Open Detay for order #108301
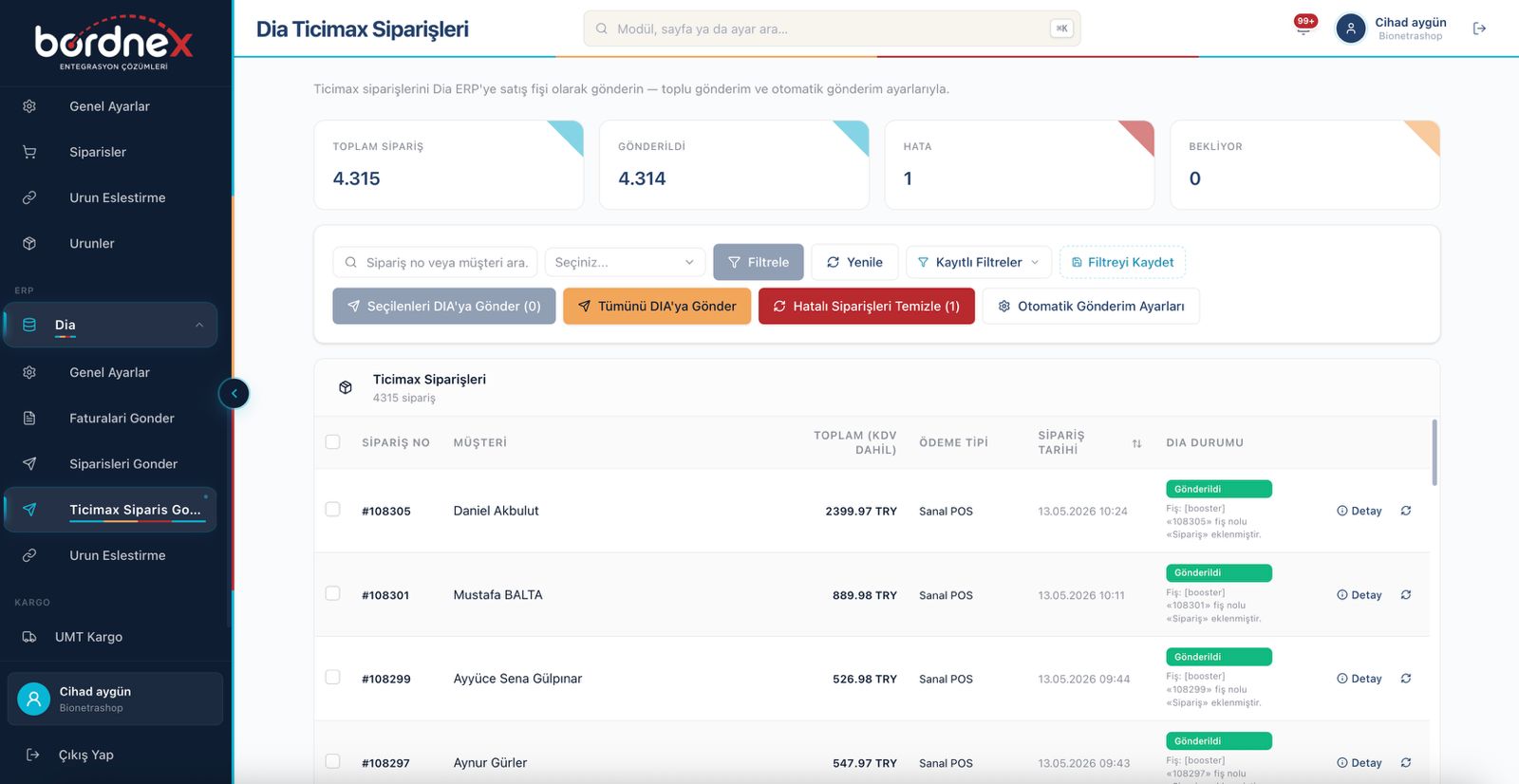Viewport: 1519px width, 784px height. tap(1360, 595)
